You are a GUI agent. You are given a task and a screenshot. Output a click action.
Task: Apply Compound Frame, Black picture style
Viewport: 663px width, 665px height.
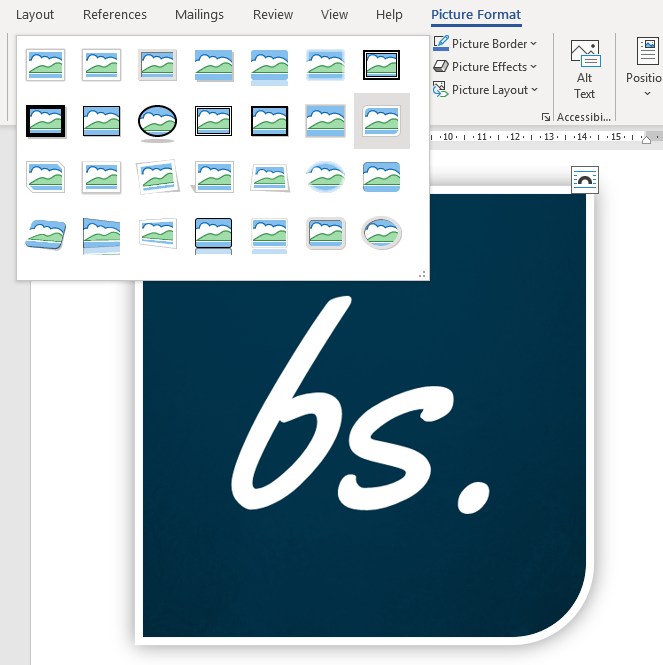click(x=213, y=121)
